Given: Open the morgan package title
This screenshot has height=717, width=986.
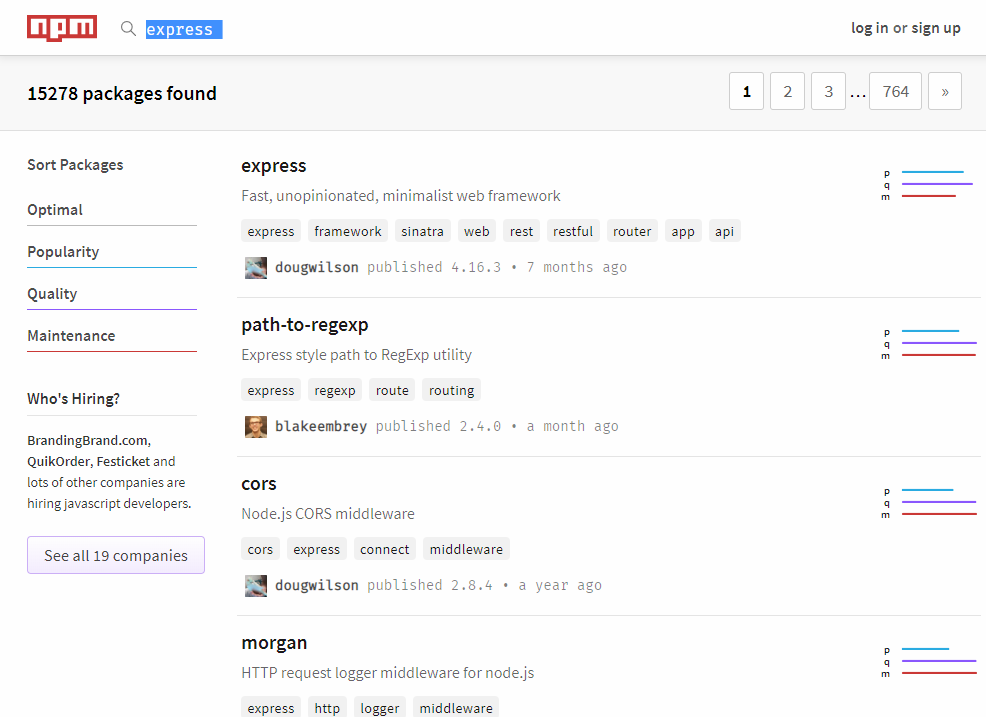Looking at the screenshot, I should click(x=274, y=643).
